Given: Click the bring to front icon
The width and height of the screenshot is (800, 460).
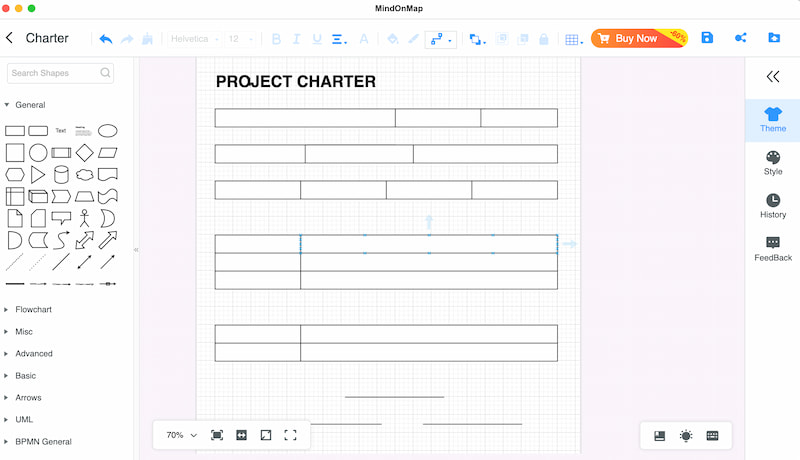Looking at the screenshot, I should (502, 39).
